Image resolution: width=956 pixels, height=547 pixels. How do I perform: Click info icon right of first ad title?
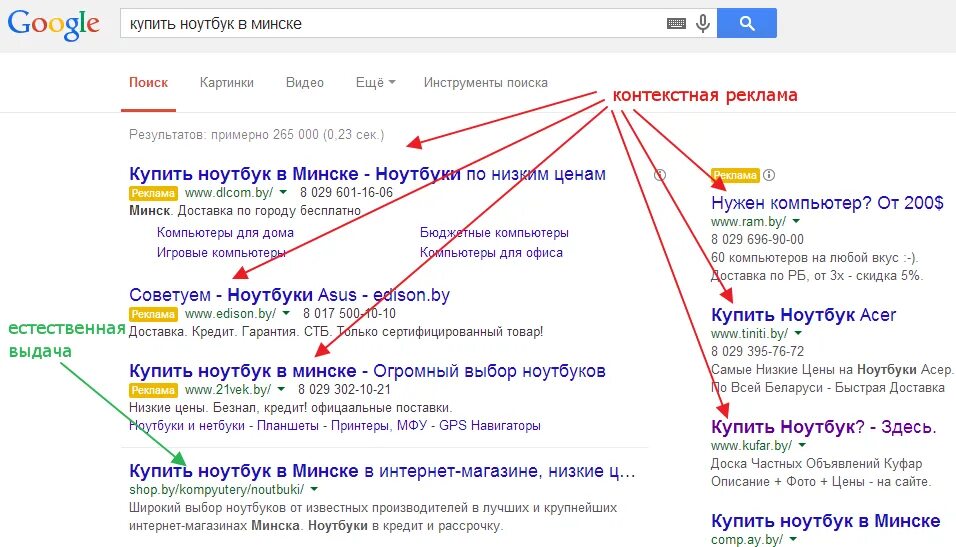pyautogui.click(x=660, y=175)
